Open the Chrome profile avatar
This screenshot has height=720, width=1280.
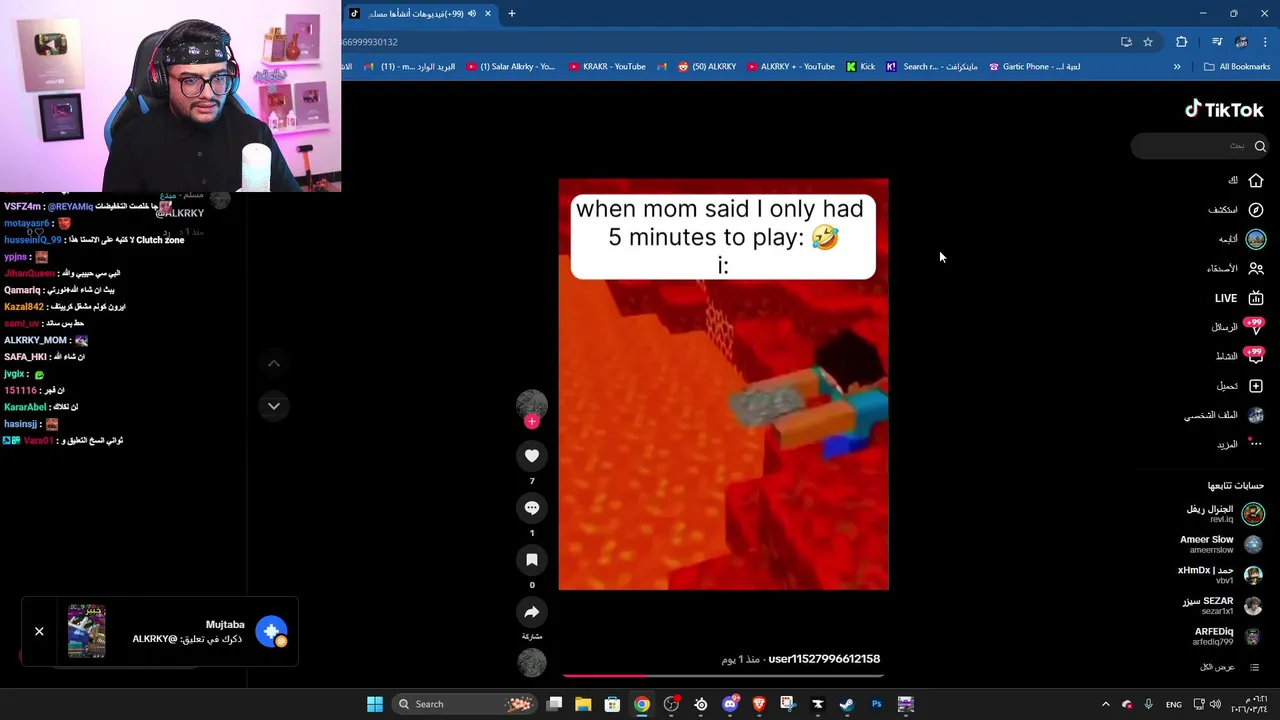(1241, 42)
